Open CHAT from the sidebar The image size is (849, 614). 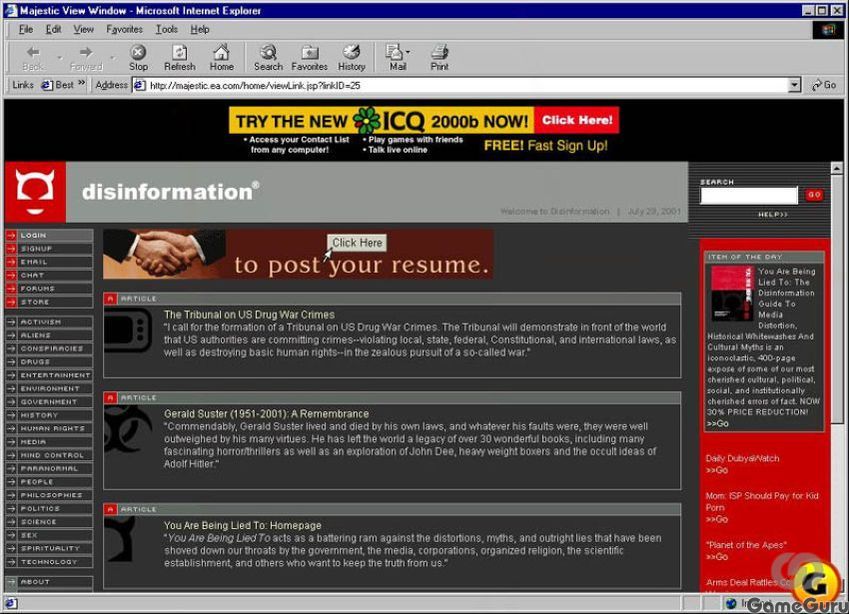click(x=49, y=275)
